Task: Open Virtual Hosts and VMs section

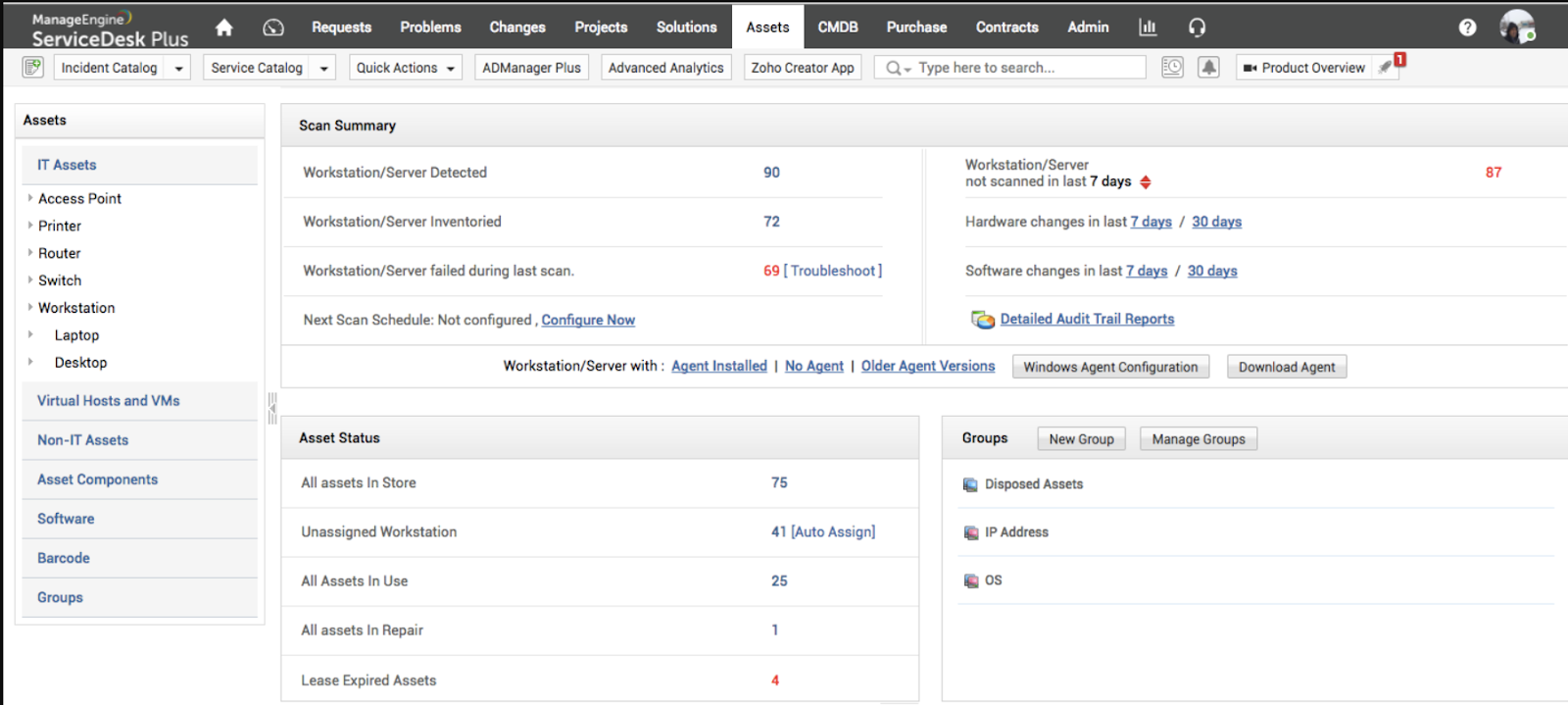Action: click(140, 401)
